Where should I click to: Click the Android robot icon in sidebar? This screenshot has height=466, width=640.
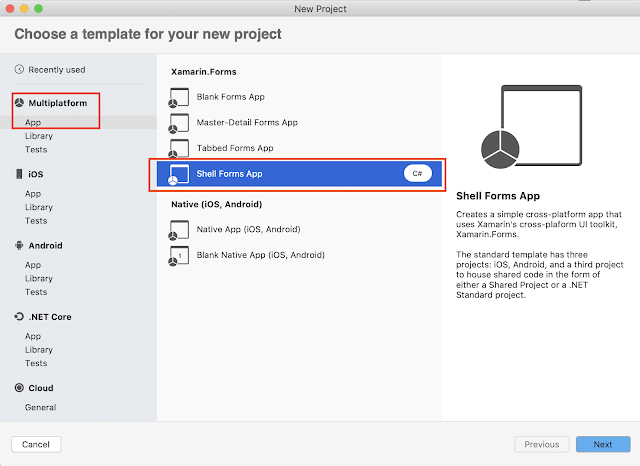pos(19,245)
